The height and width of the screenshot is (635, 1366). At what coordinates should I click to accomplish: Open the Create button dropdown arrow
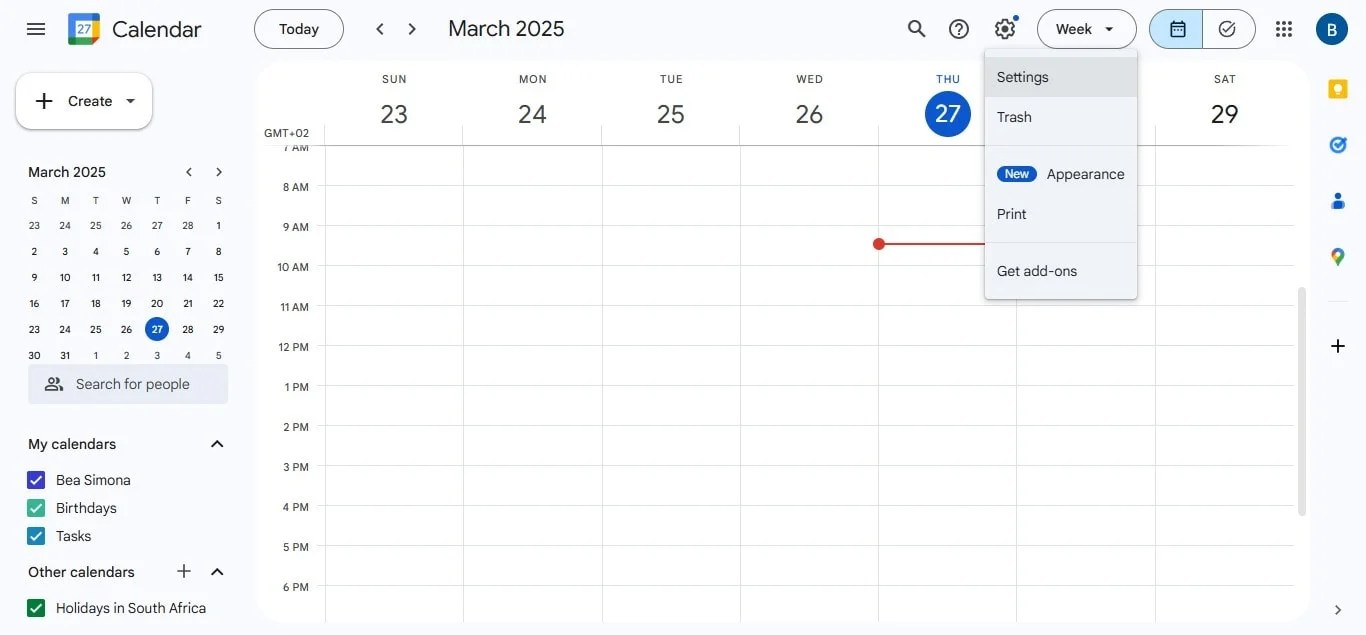coord(130,101)
